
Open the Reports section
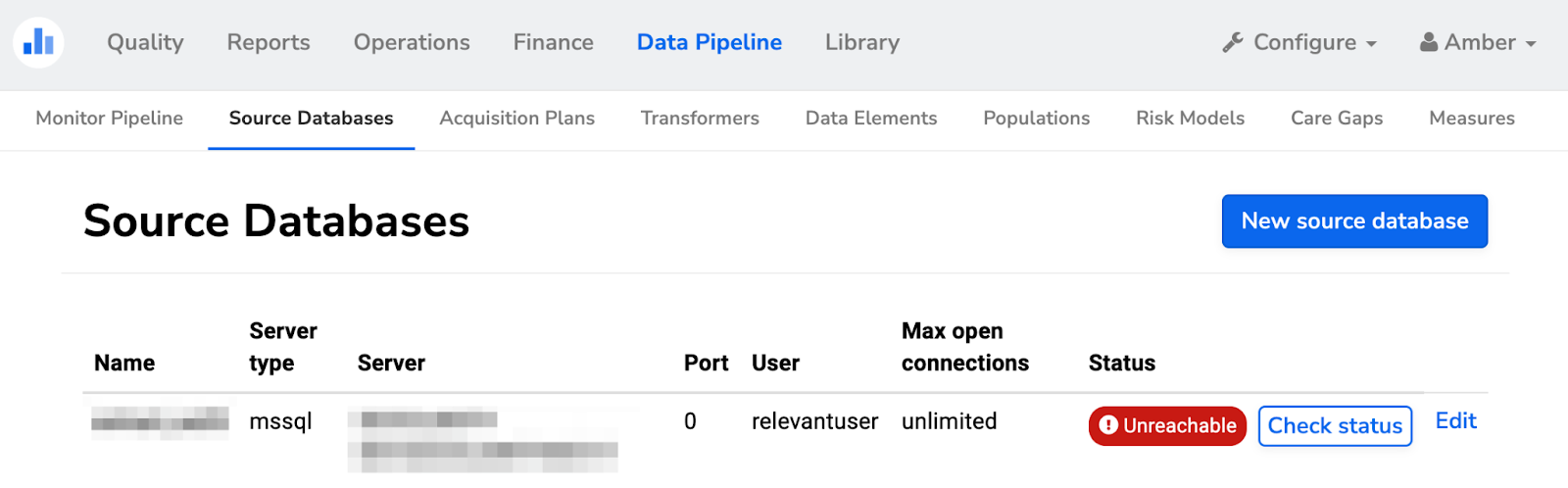pos(269,42)
